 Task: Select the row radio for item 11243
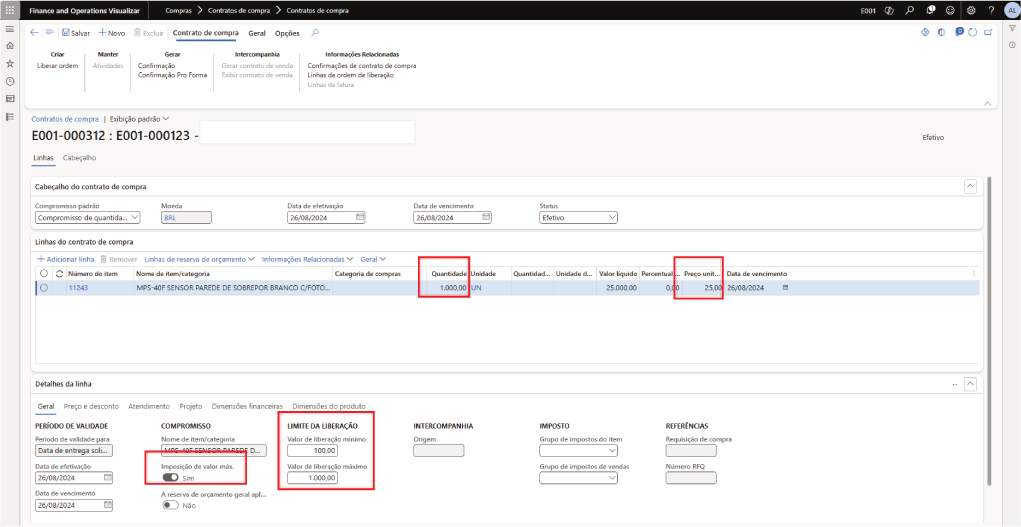click(x=43, y=288)
